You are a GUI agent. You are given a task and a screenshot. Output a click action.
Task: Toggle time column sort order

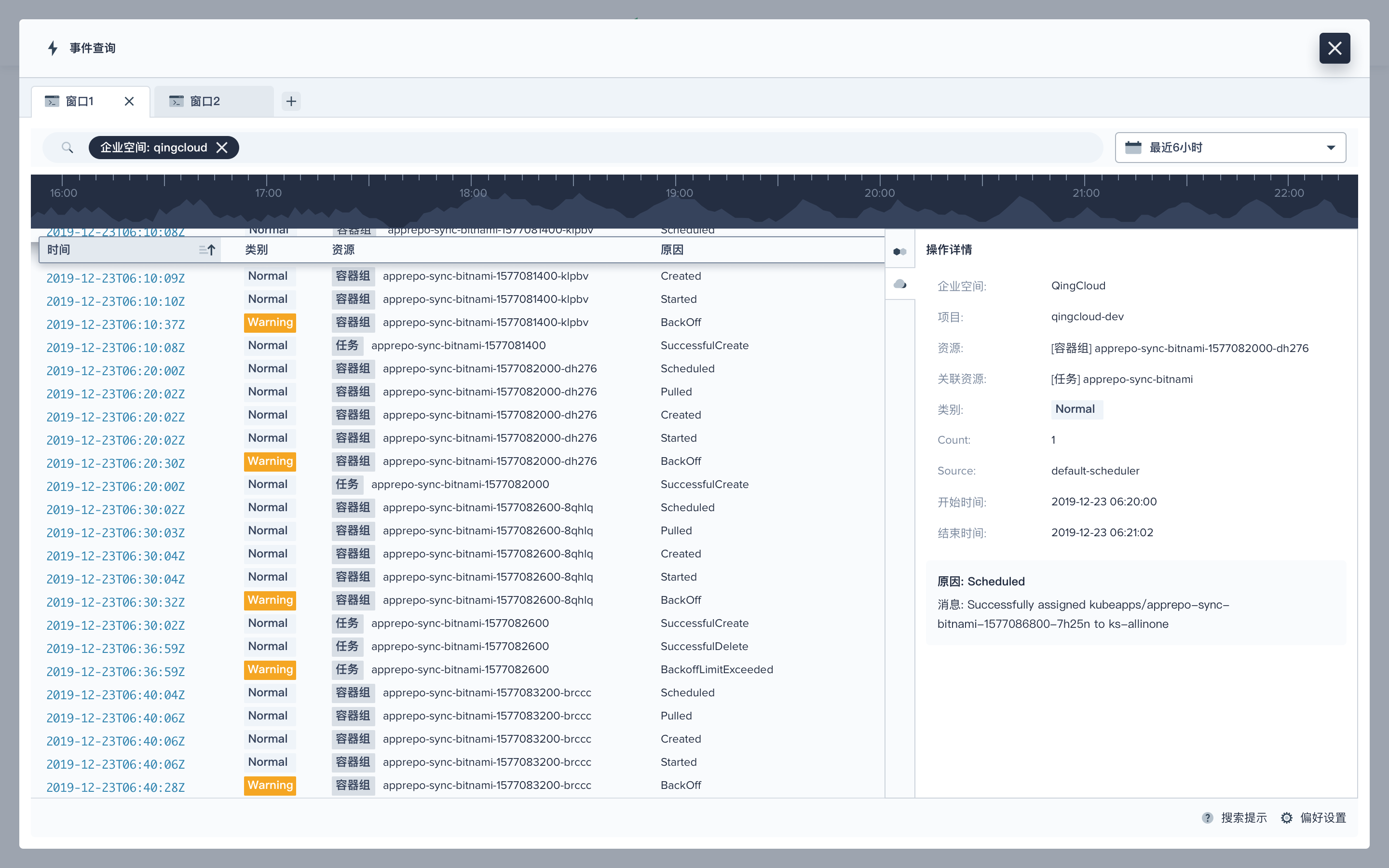click(207, 250)
